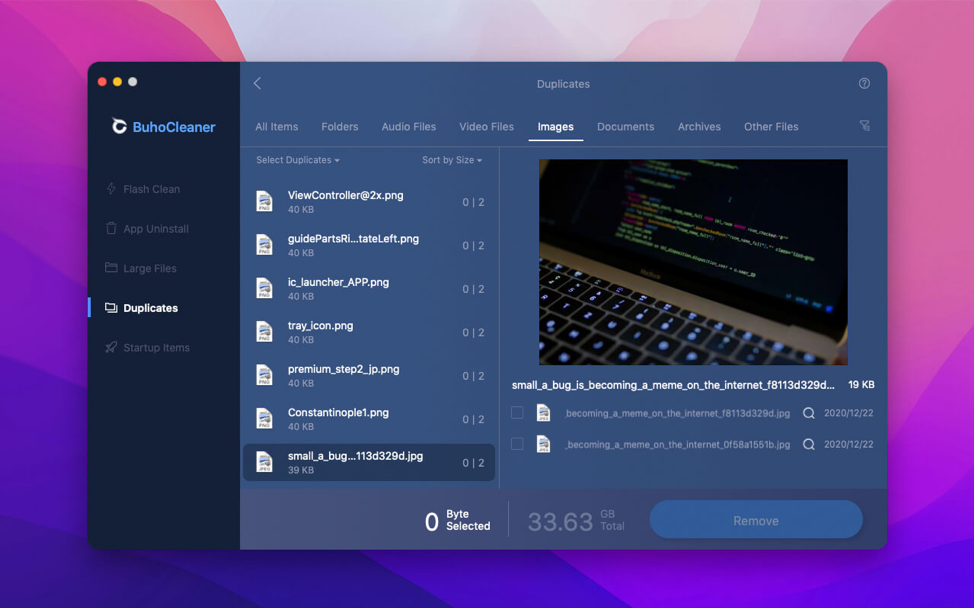This screenshot has height=608, width=974.
Task: Open the Video Files tab
Action: [486, 127]
